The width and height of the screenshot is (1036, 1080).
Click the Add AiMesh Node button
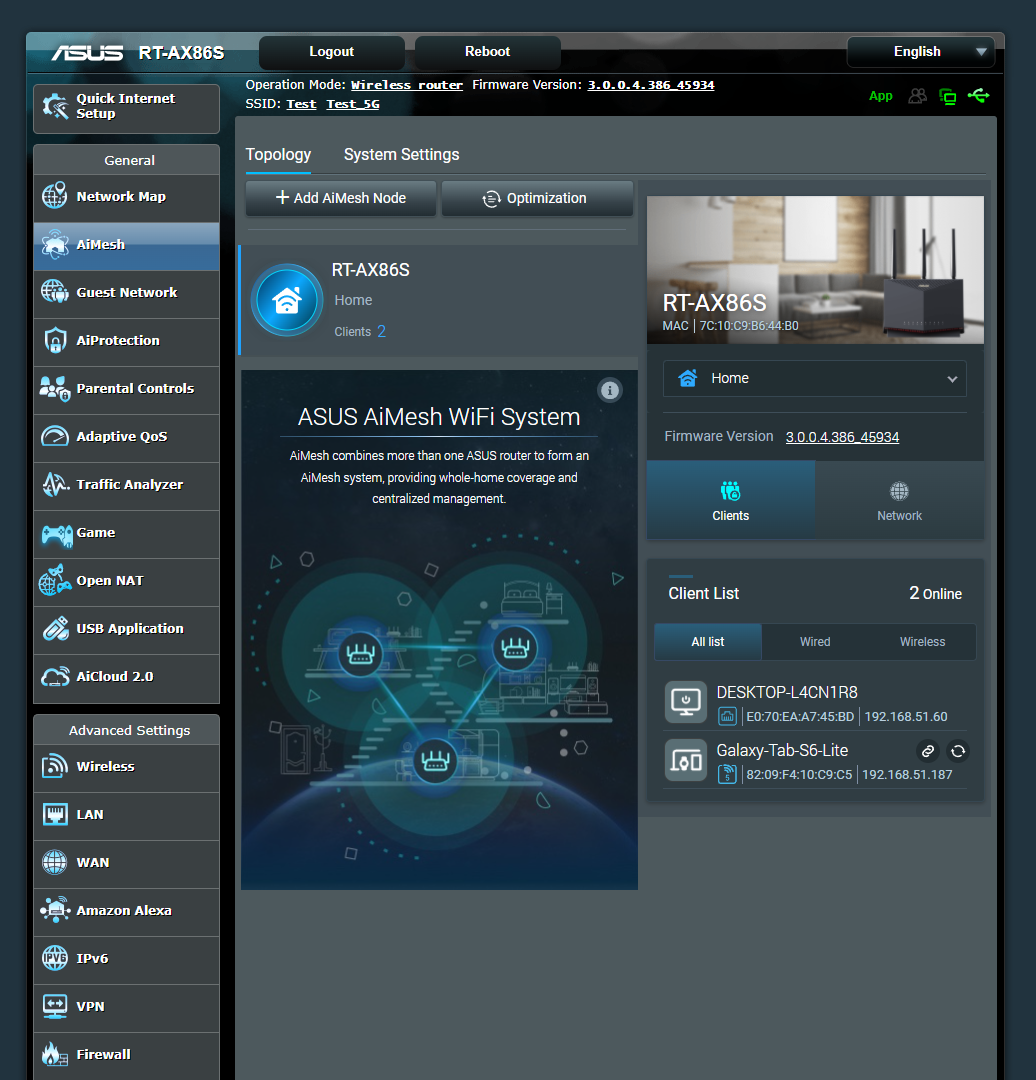[x=340, y=198]
